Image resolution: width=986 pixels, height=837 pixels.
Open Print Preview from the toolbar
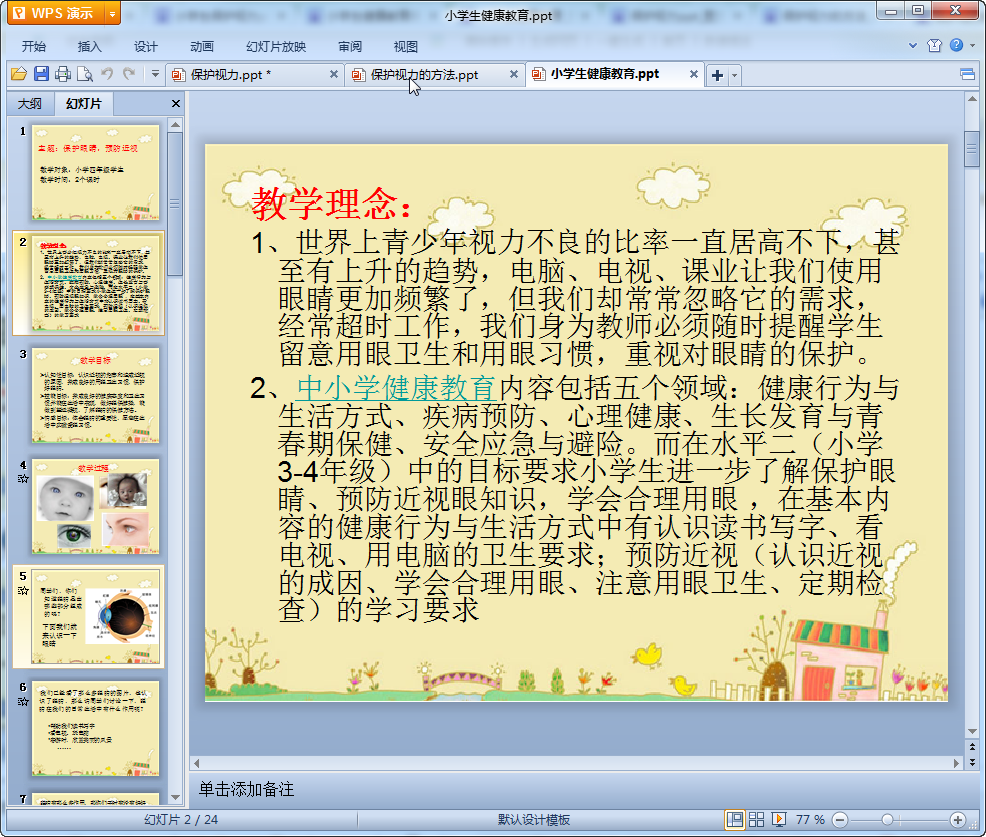[x=84, y=74]
